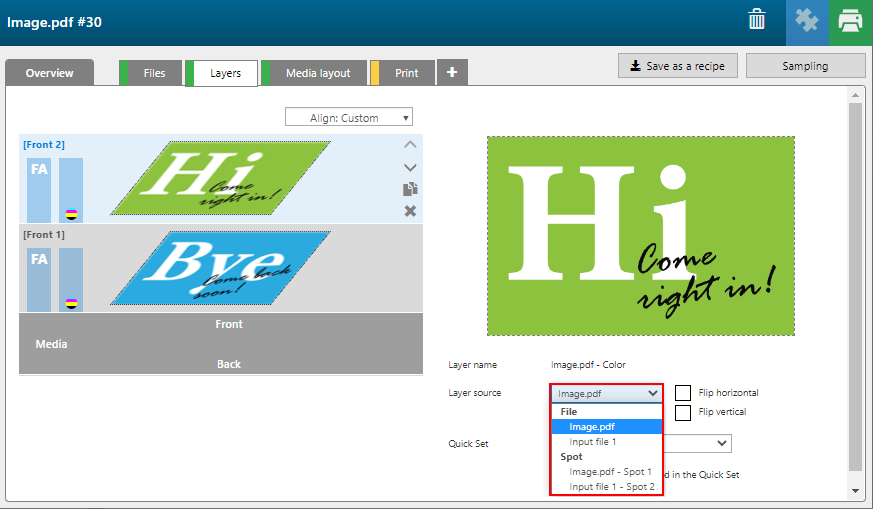Delete the Front 2 layer with X
This screenshot has height=509, width=873.
point(410,211)
